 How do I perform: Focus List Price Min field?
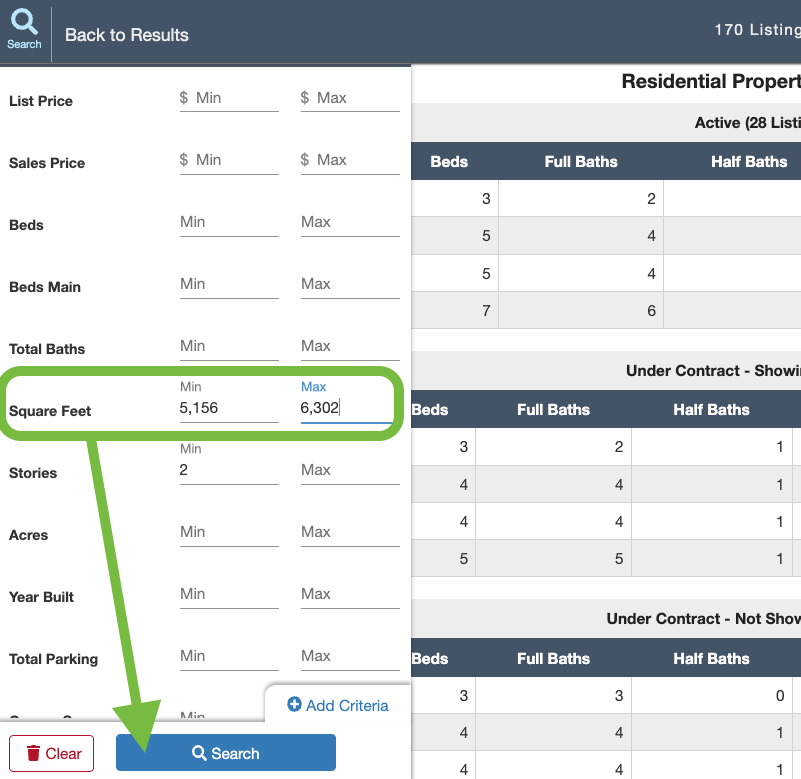(x=229, y=98)
